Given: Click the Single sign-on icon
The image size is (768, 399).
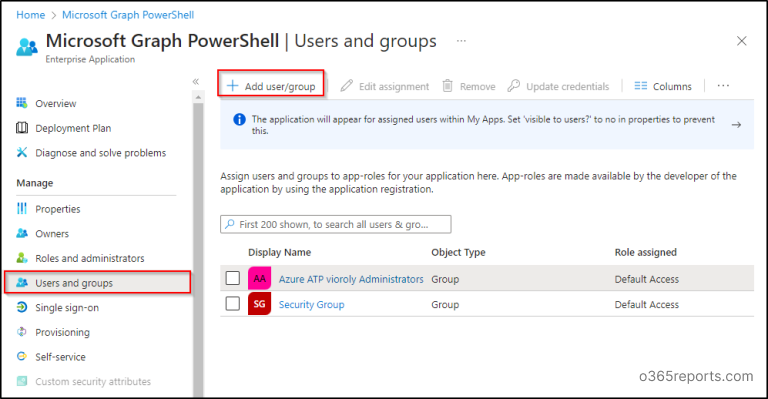Looking at the screenshot, I should click(22, 307).
